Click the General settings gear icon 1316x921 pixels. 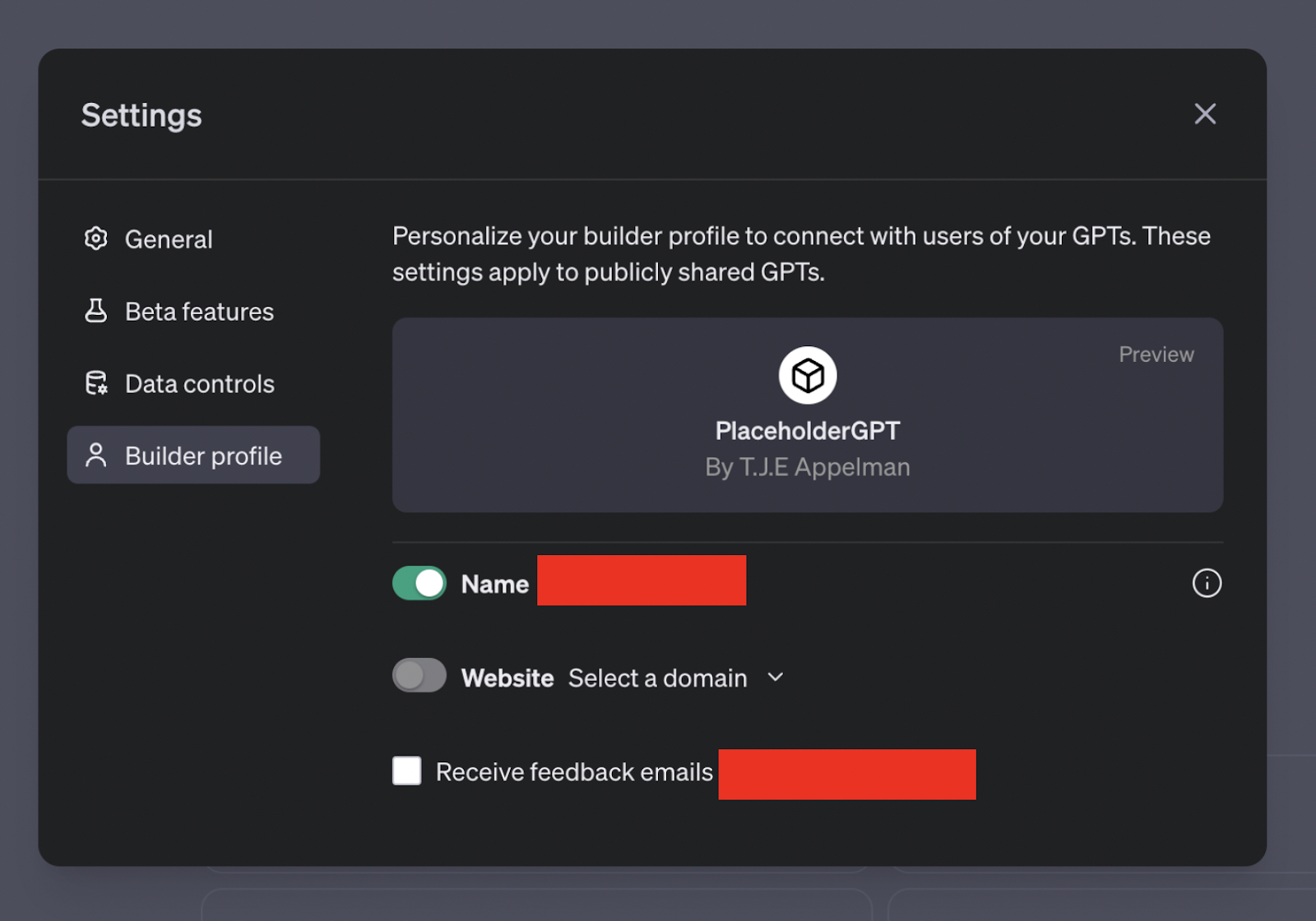click(x=96, y=238)
